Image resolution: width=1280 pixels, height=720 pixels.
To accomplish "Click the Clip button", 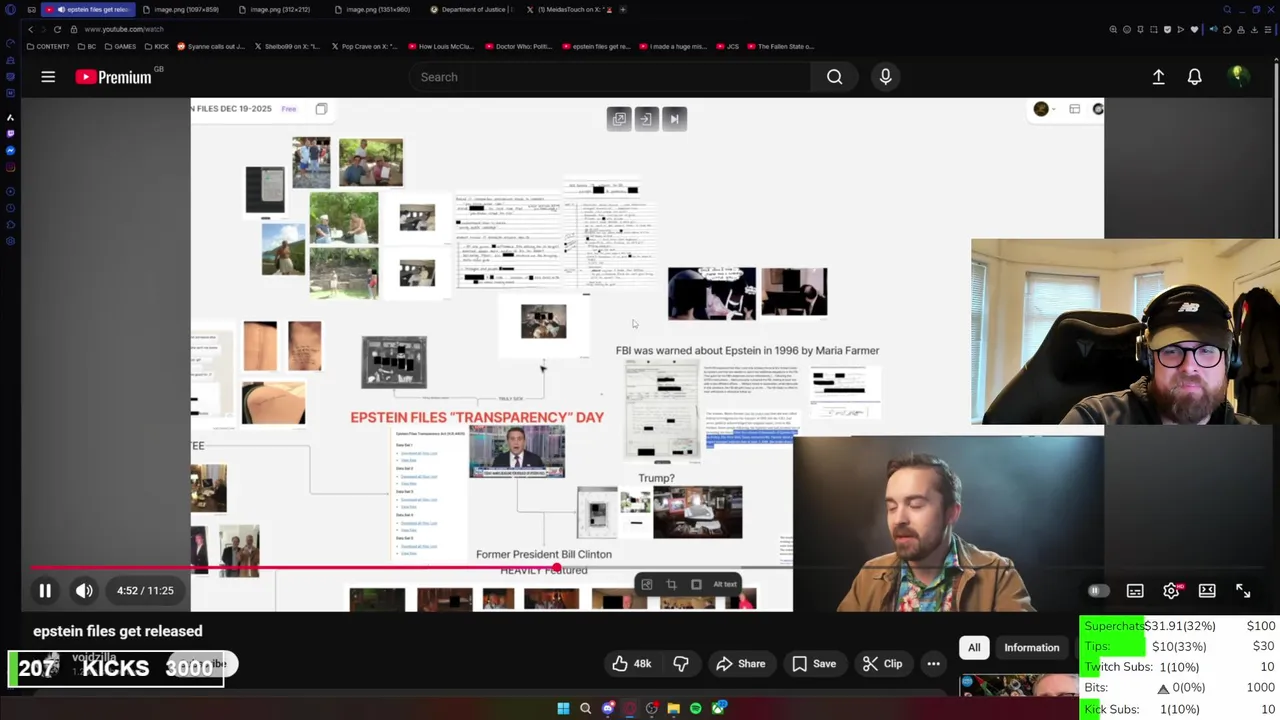I will (x=882, y=664).
